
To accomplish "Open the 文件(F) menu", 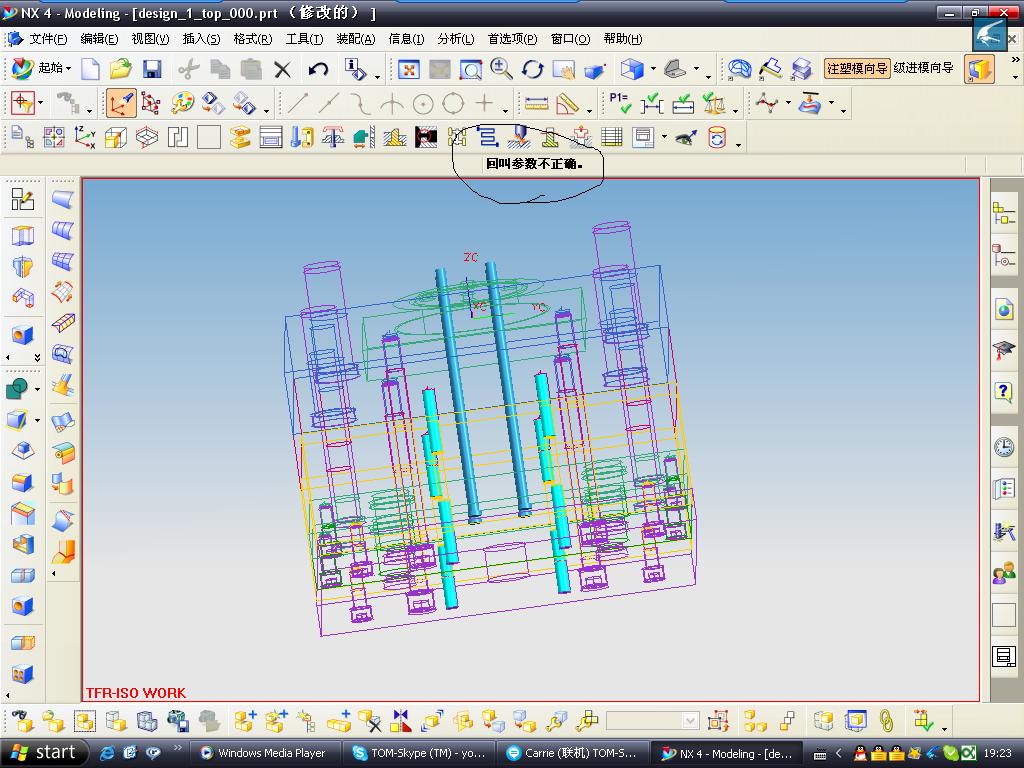I will click(x=47, y=39).
